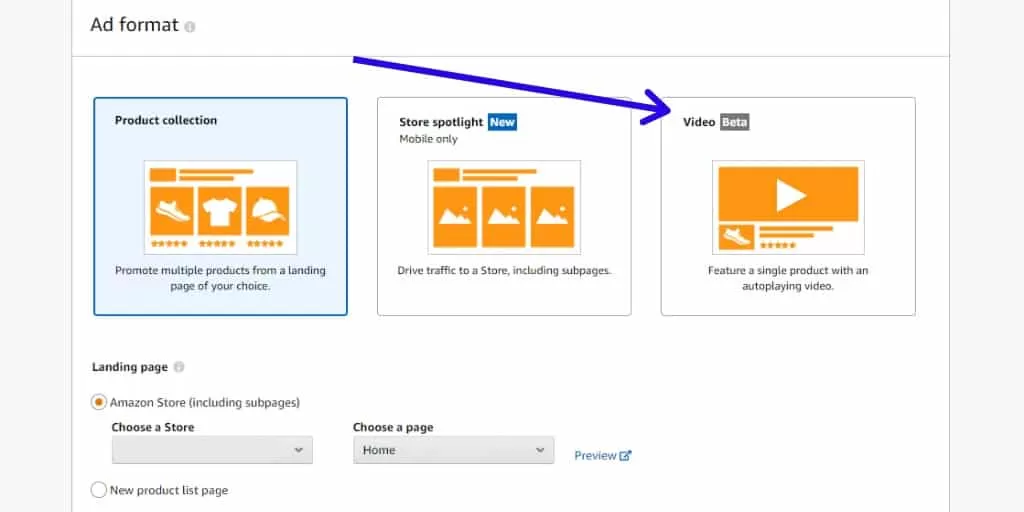Click the "Choose a Store" label
The image size is (1024, 512).
(153, 427)
